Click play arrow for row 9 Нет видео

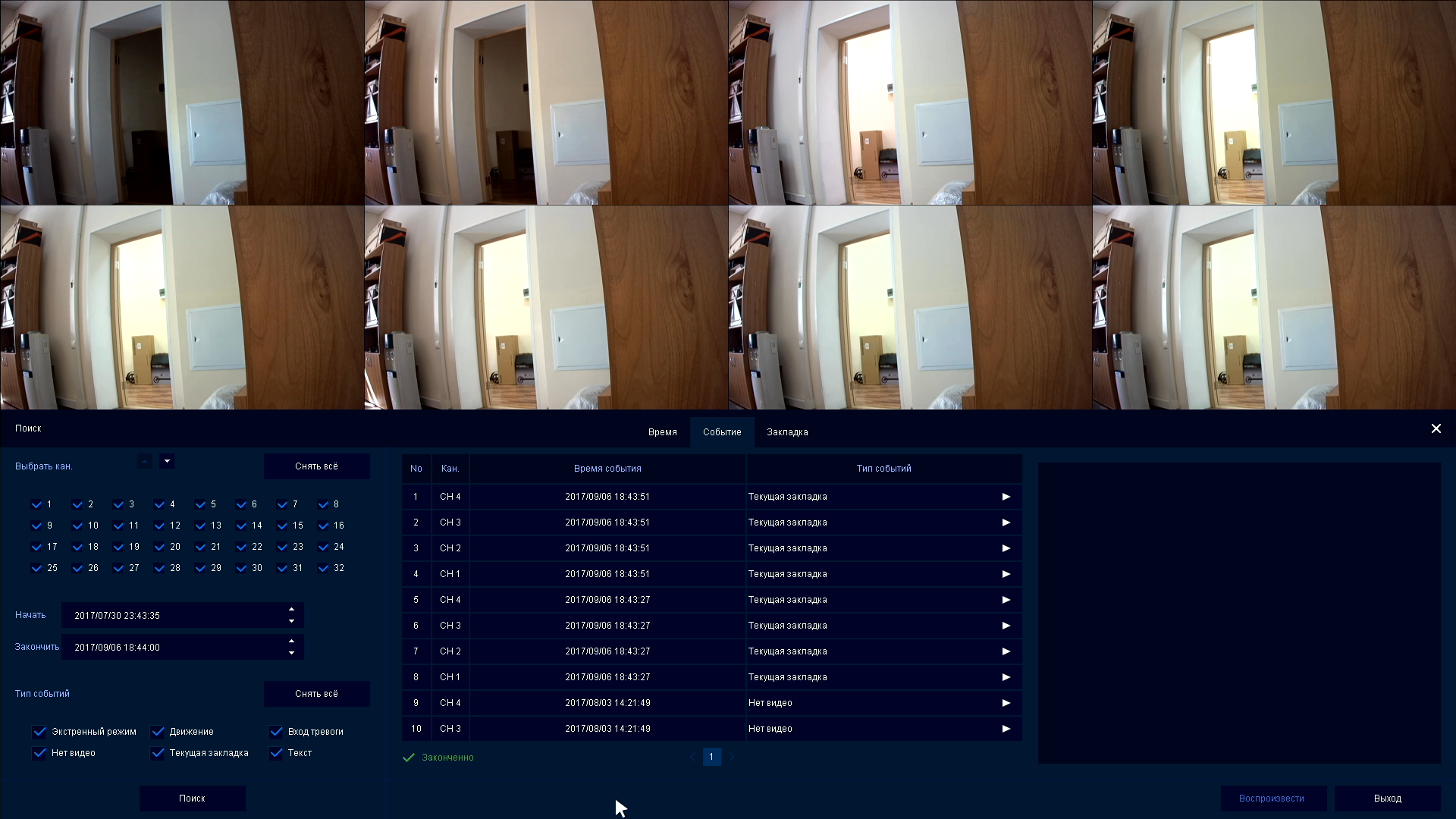[1006, 703]
